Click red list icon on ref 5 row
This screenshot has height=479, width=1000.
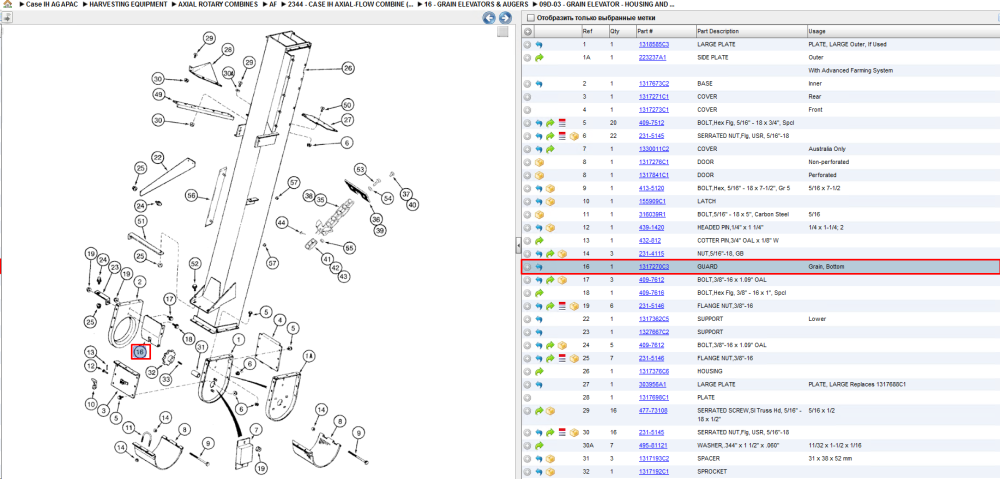(562, 122)
